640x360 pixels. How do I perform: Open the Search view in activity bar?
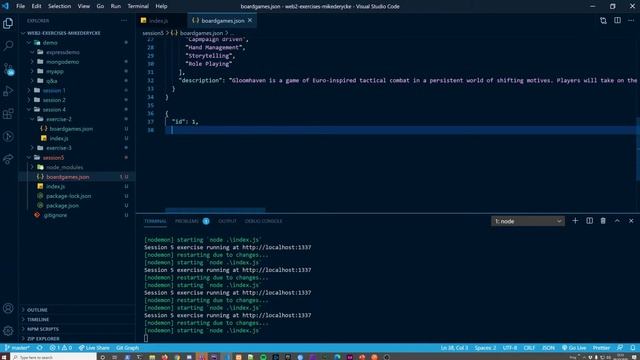pyautogui.click(x=8, y=45)
